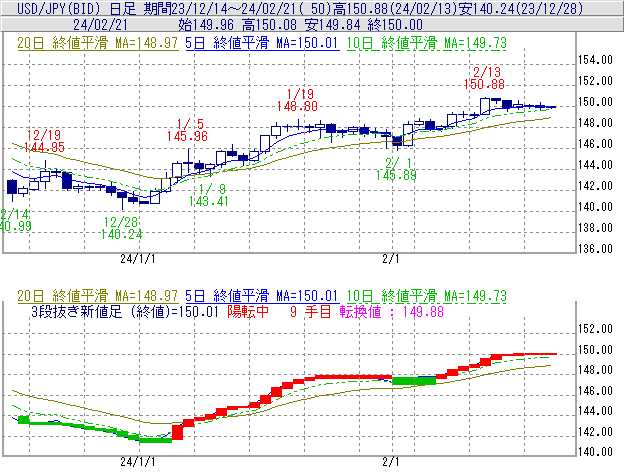Click the open value 始149.96
Image resolution: width=624 pixels, height=475 pixels.
pyautogui.click(x=206, y=25)
